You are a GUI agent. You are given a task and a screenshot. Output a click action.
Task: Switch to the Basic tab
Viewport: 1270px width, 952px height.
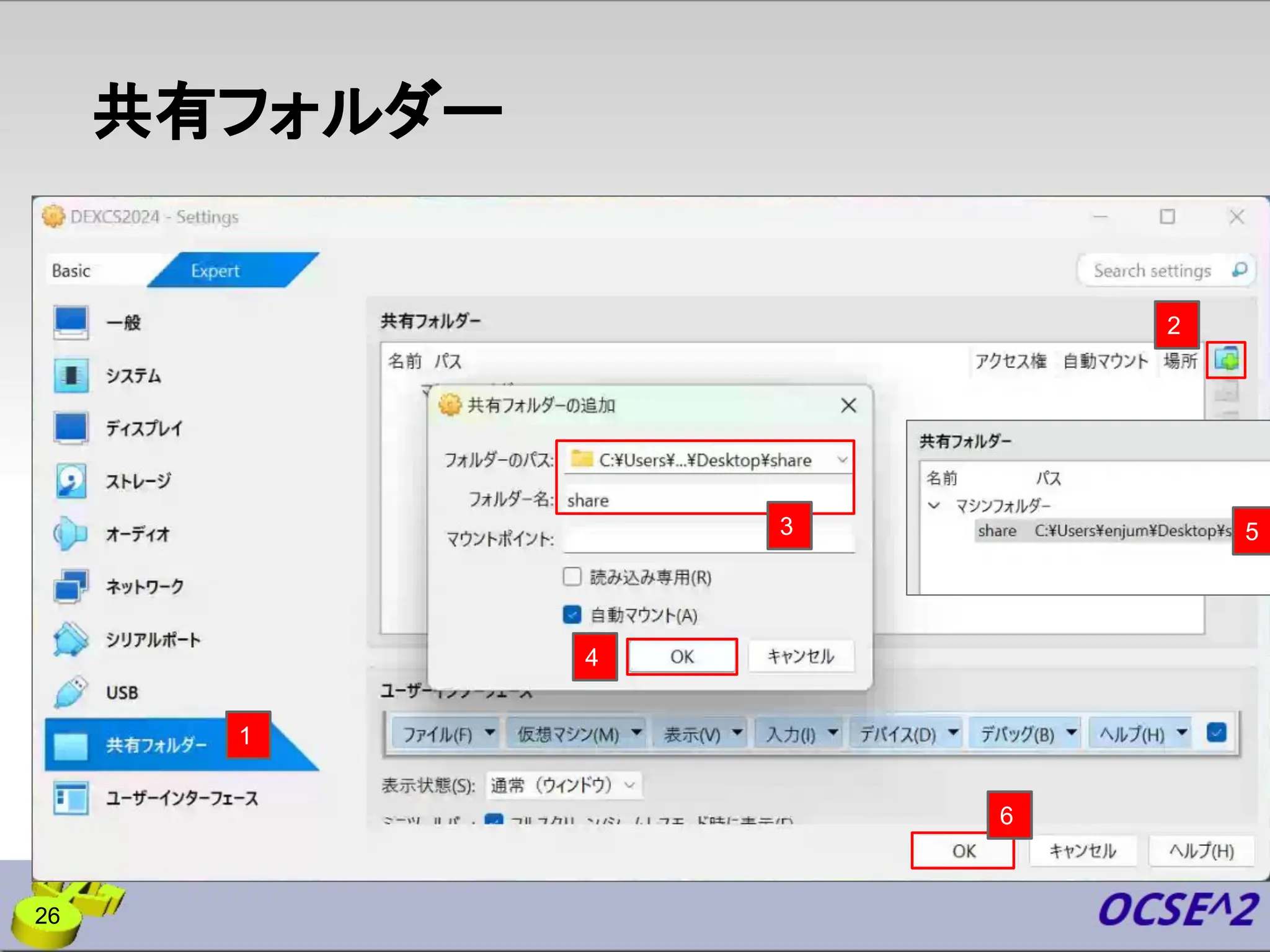coord(71,271)
